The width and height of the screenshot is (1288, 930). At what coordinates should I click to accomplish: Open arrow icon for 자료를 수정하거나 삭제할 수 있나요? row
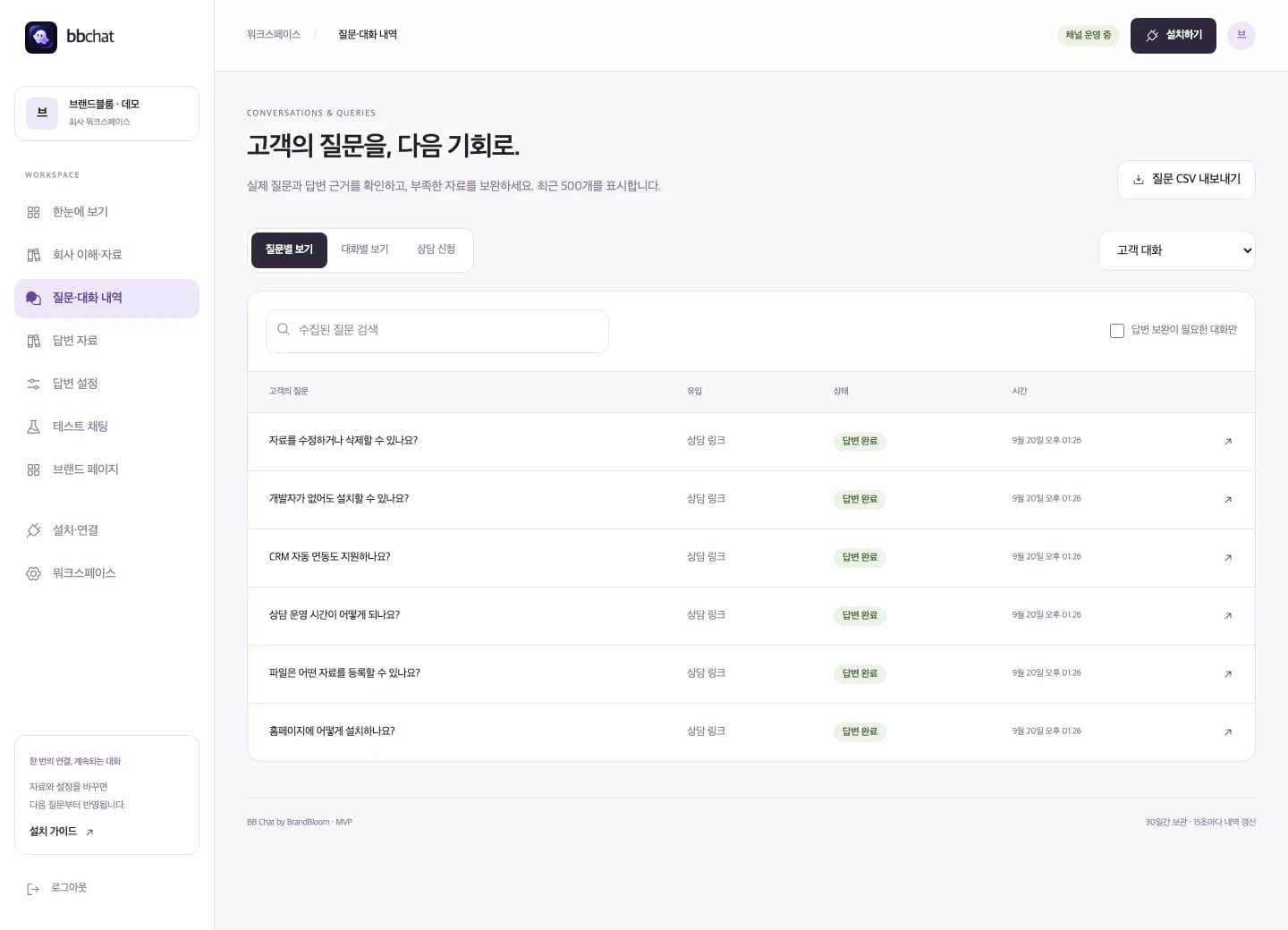[1228, 441]
